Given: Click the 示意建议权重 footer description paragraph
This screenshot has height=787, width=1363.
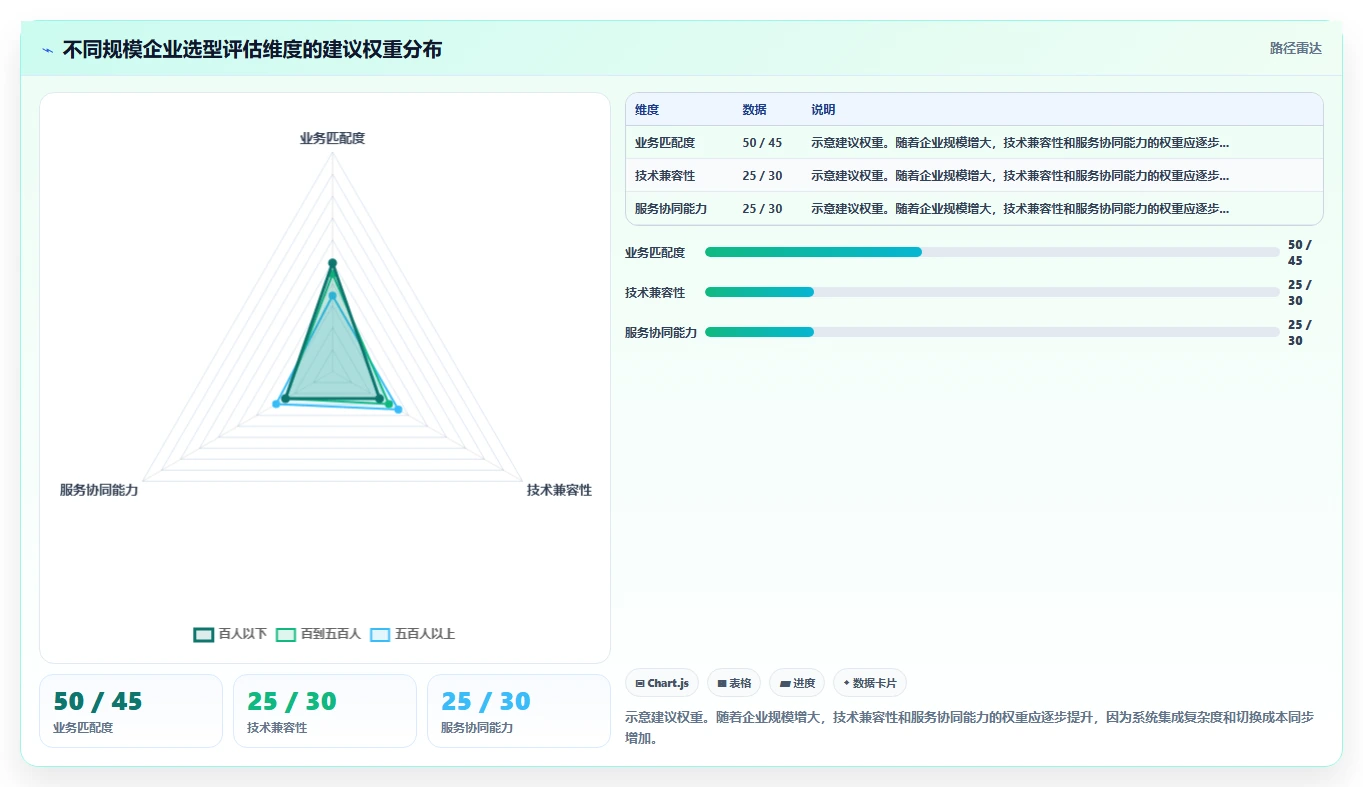Looking at the screenshot, I should pos(969,728).
